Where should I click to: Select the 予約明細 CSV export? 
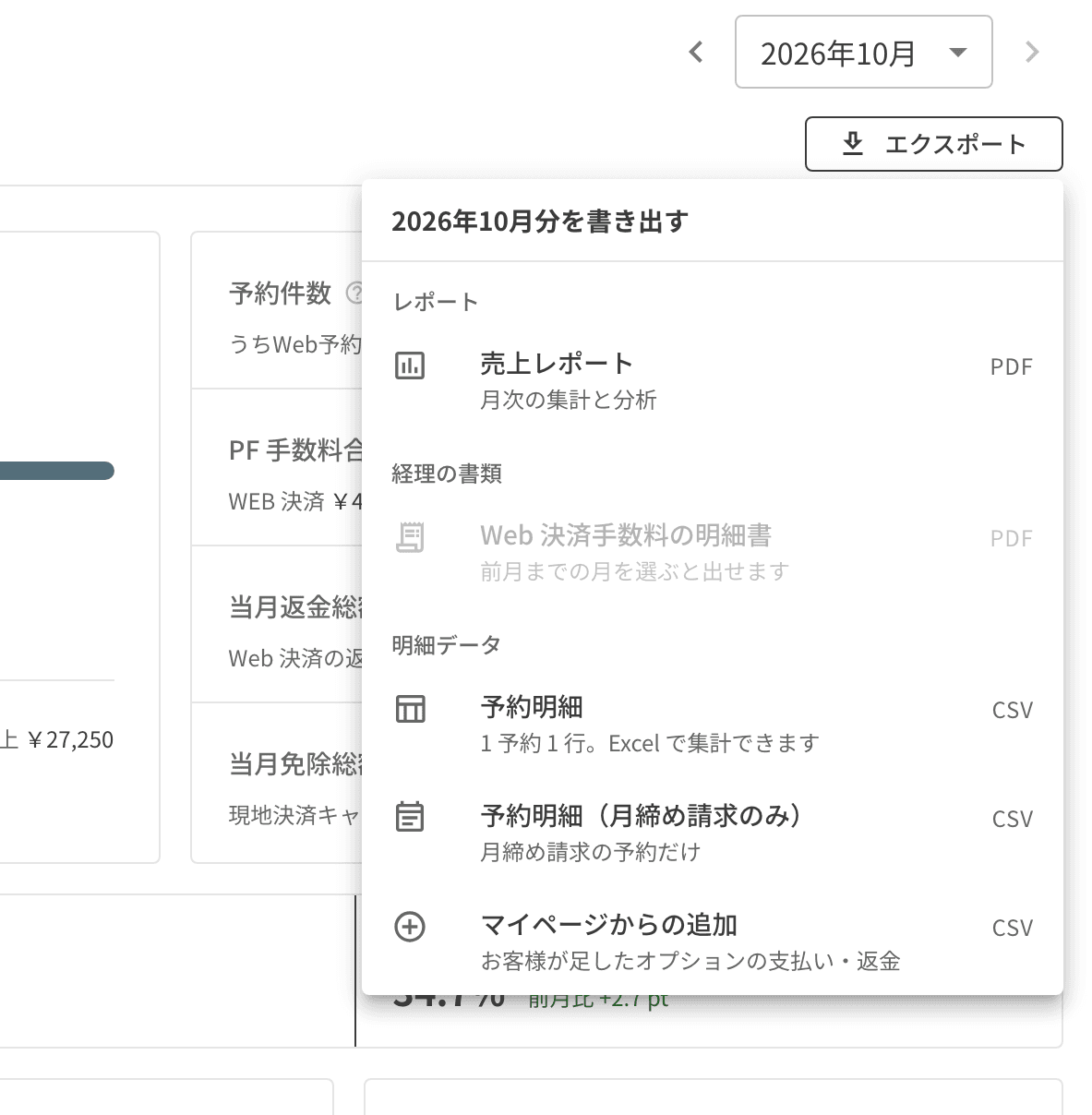(x=713, y=724)
